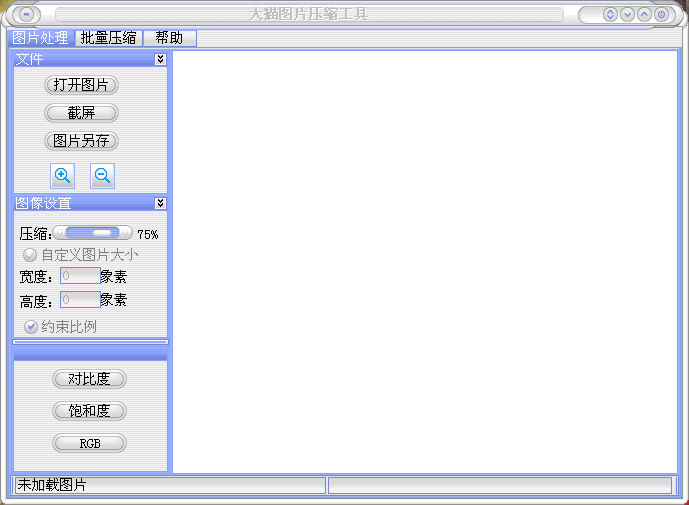Click the round minus button in title bar

tap(26, 15)
